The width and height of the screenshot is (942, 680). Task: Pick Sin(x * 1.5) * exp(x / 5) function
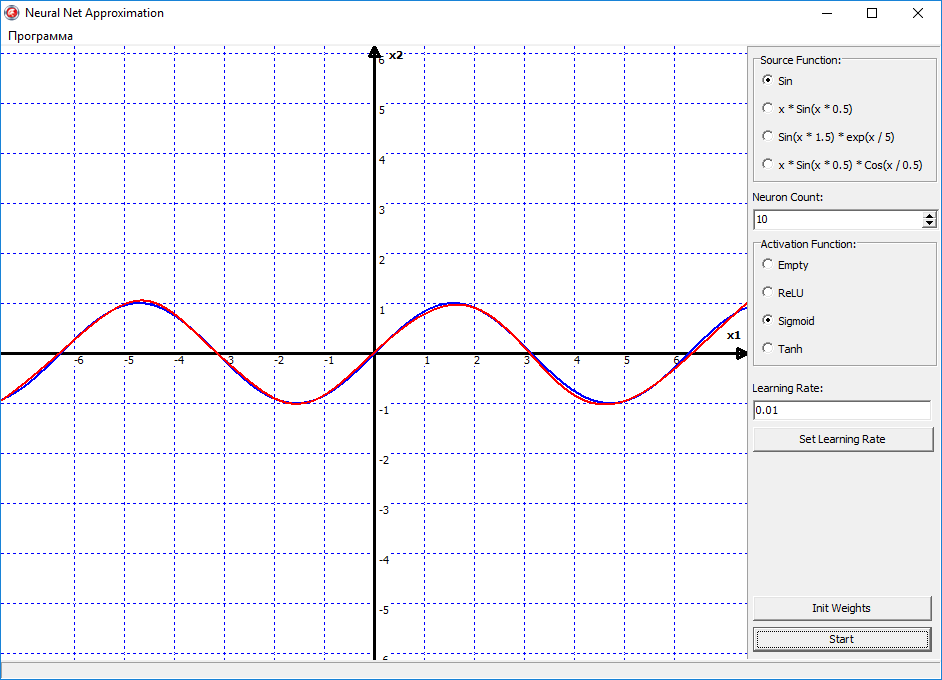pos(828,137)
